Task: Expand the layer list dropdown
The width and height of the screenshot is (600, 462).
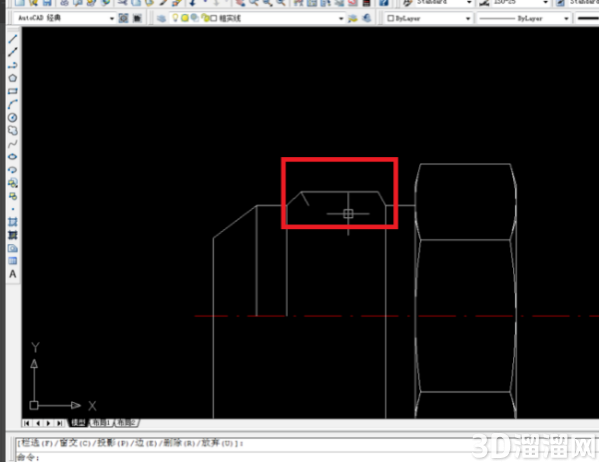Action: pyautogui.click(x=341, y=18)
